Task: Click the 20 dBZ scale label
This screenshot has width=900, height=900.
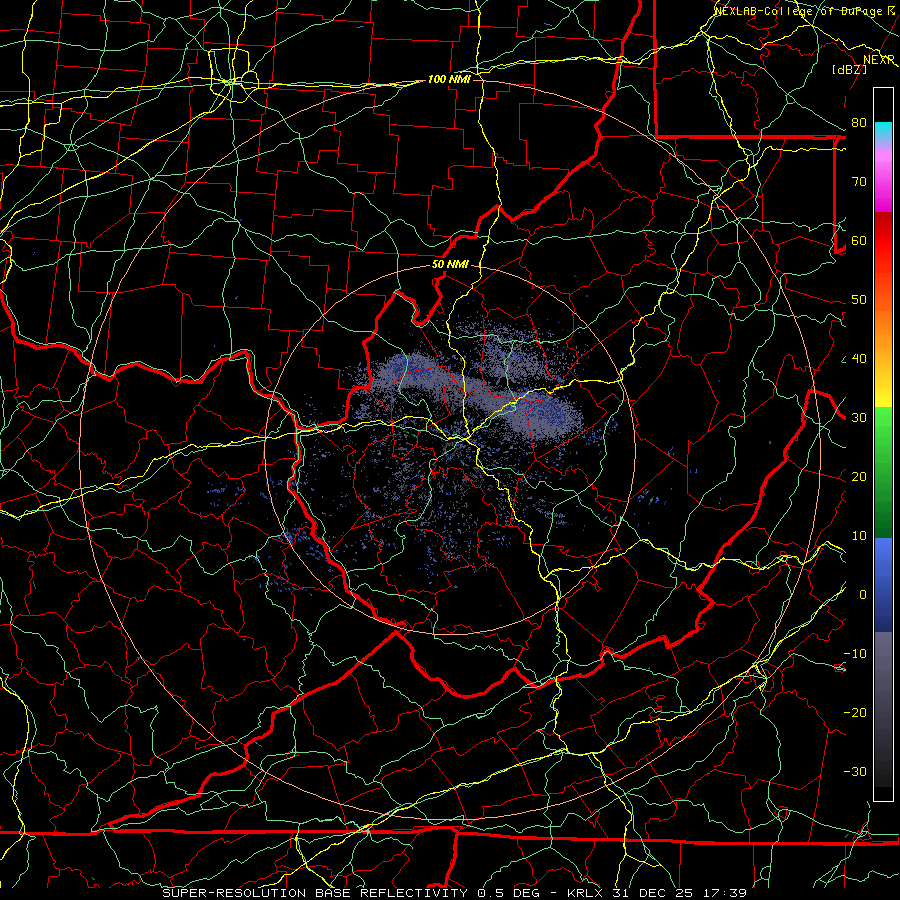Action: click(x=859, y=476)
